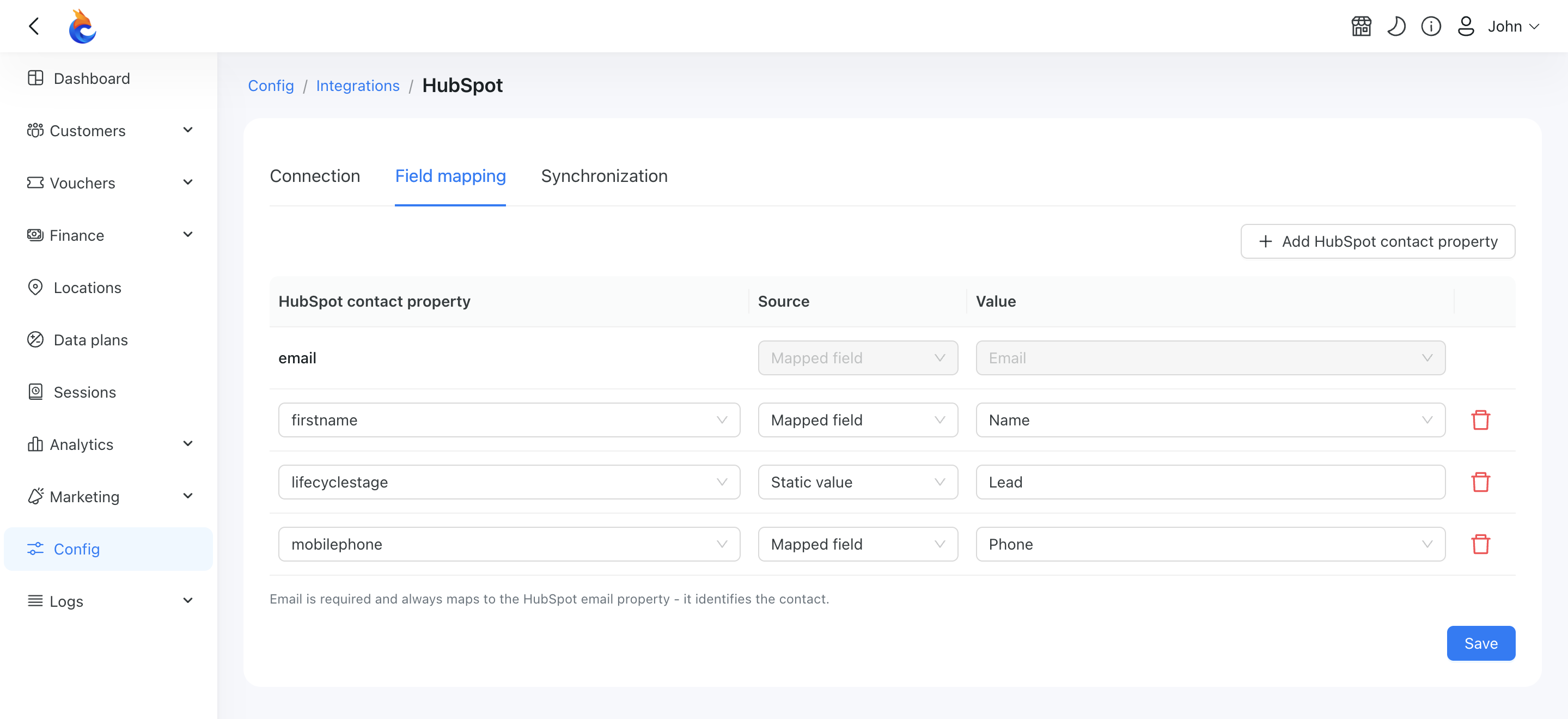Open the mobilephone property dropdown

(509, 544)
